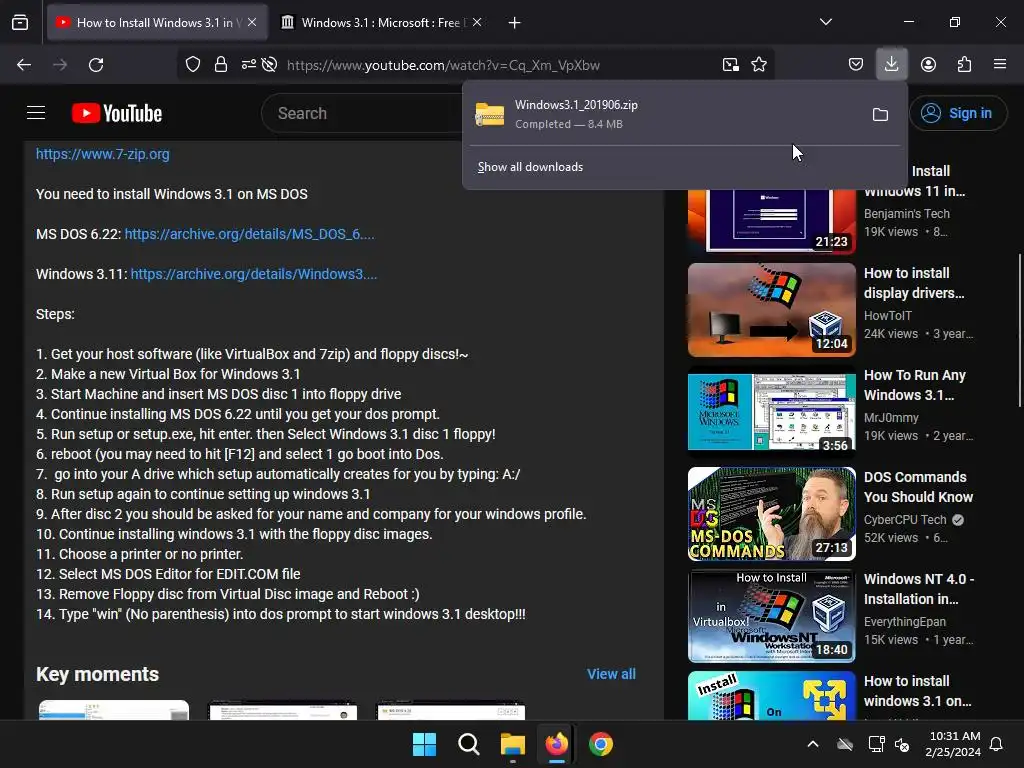Open MS DOS 6.22 archive.org link
Image resolution: width=1024 pixels, height=768 pixels.
pyautogui.click(x=249, y=234)
